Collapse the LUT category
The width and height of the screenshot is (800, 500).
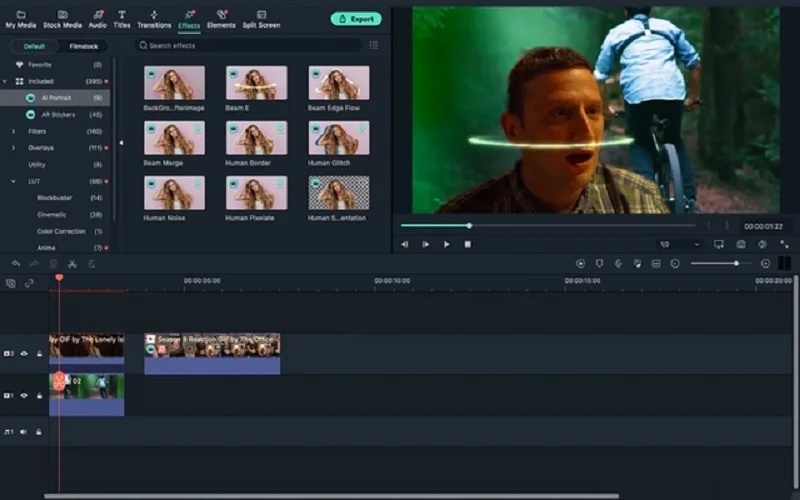(x=14, y=181)
